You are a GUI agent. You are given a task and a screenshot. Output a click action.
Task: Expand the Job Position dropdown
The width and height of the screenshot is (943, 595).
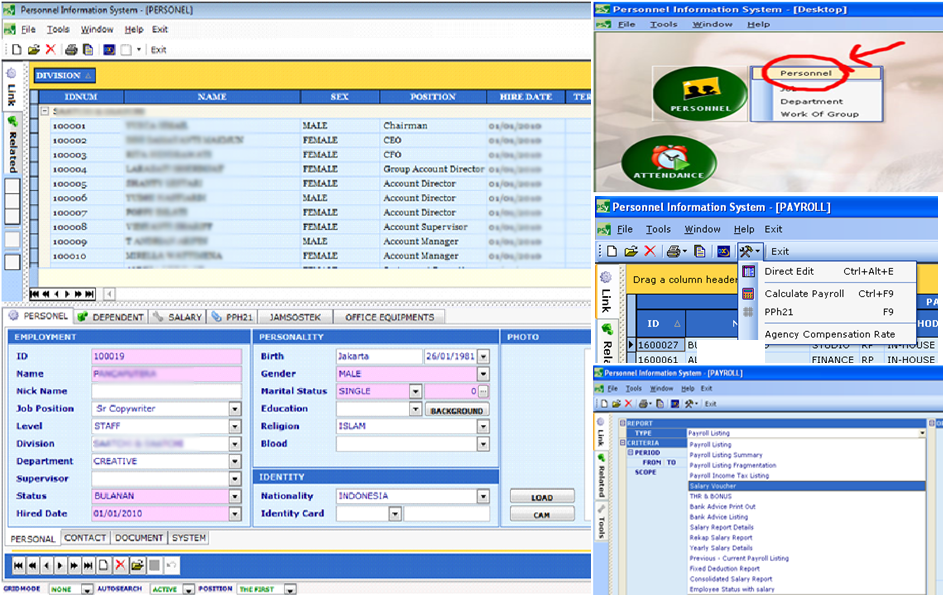[235, 409]
